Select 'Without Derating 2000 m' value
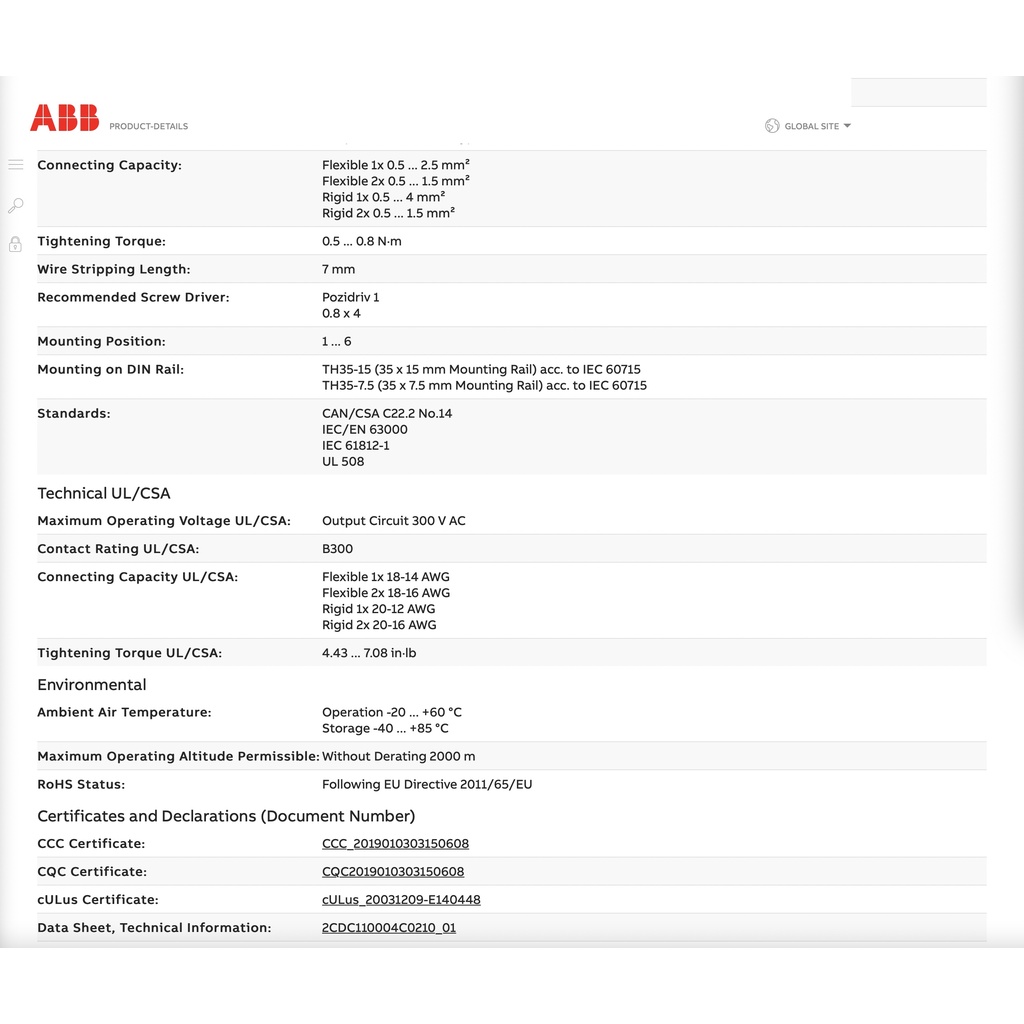 398,756
